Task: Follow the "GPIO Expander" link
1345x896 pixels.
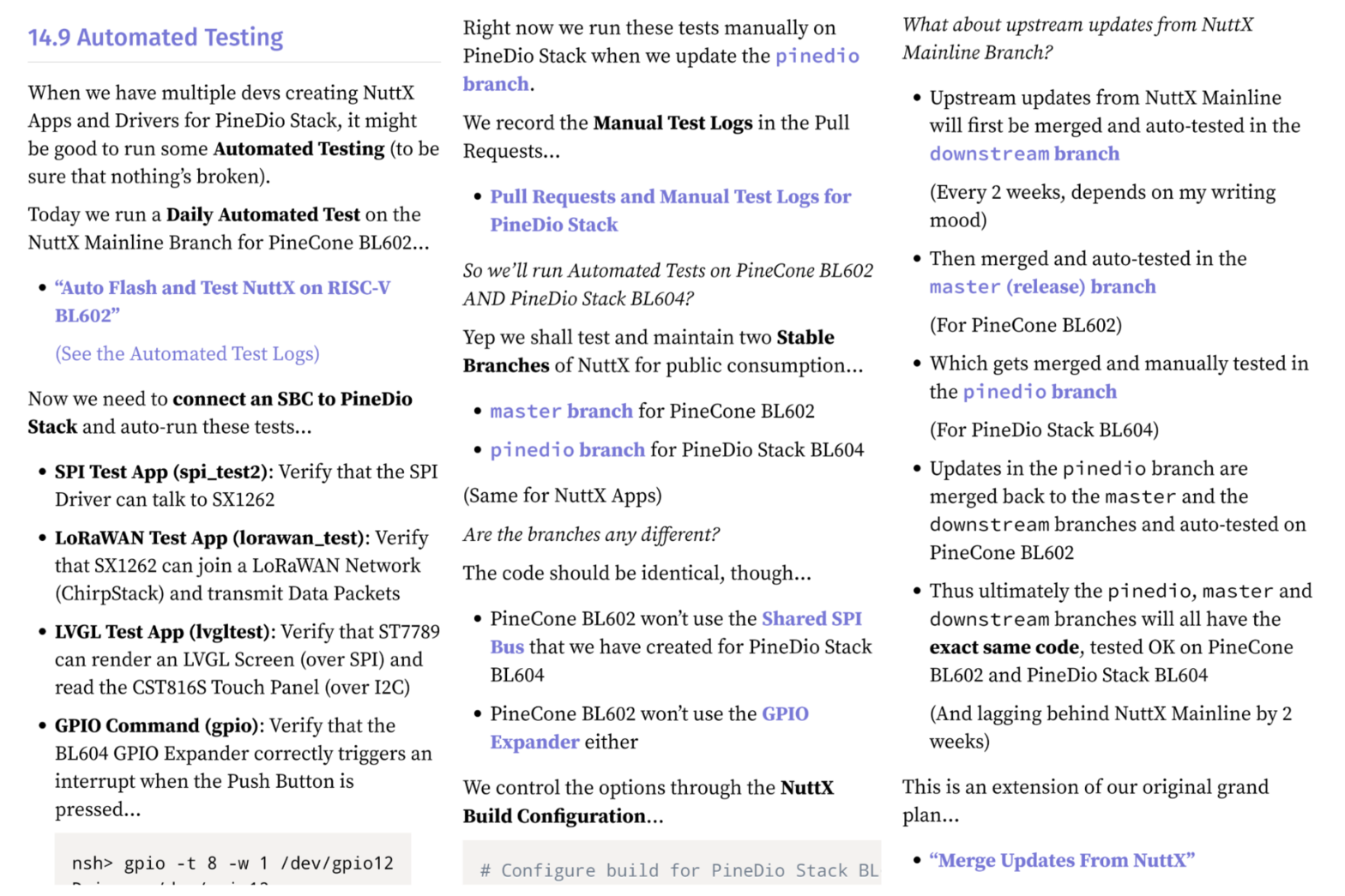Action: pos(784,714)
